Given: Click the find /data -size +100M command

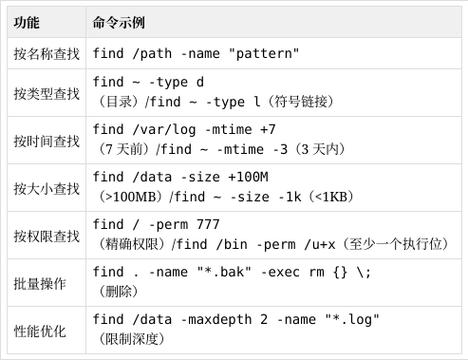Looking at the screenshot, I should [181, 177].
